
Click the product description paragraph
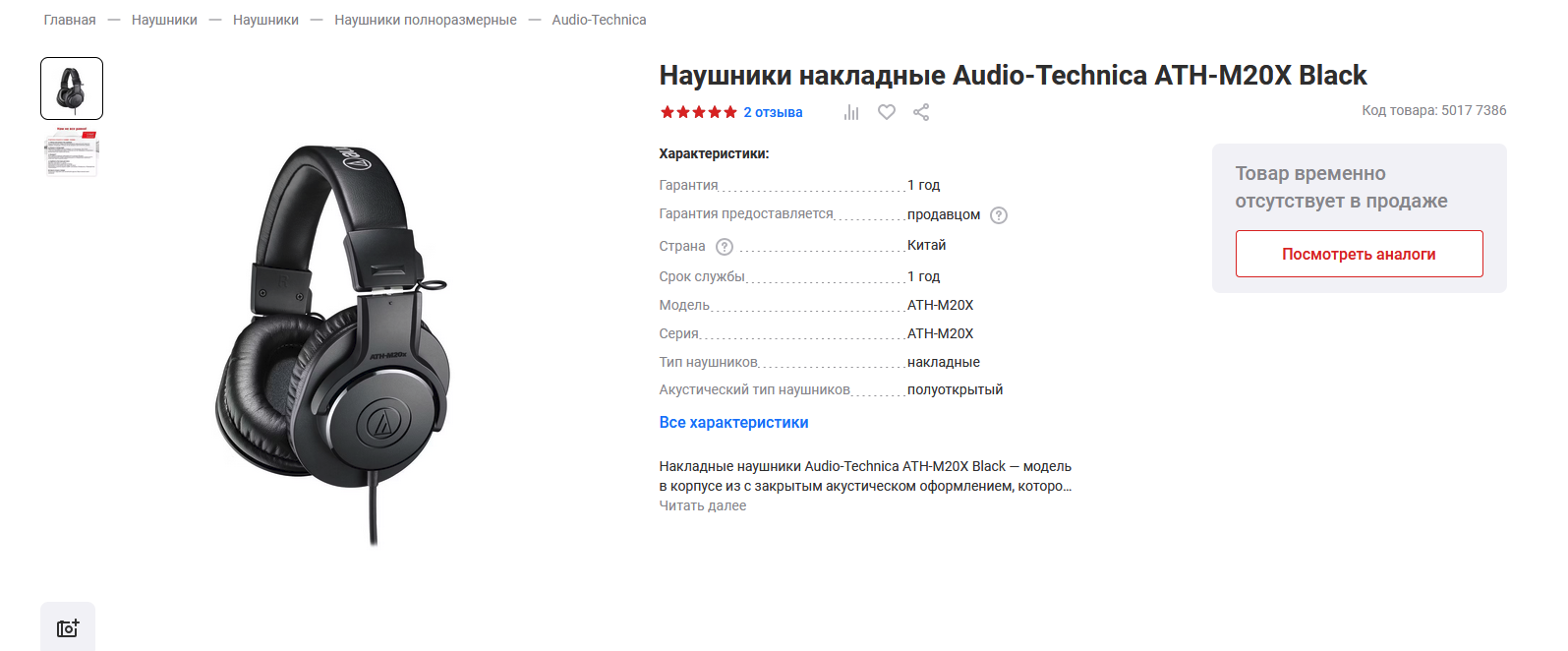865,476
